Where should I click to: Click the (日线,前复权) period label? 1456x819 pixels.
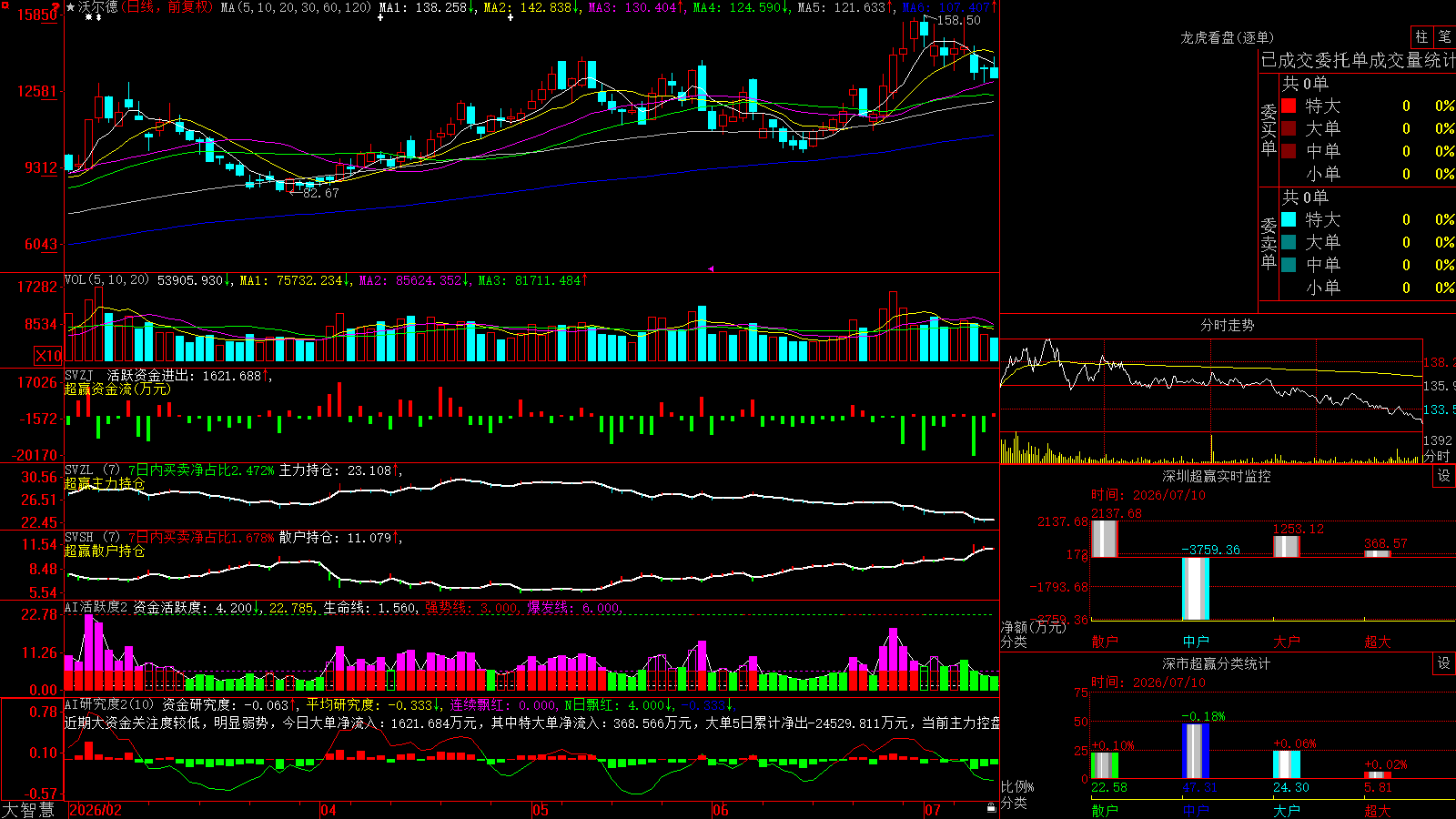(x=167, y=7)
